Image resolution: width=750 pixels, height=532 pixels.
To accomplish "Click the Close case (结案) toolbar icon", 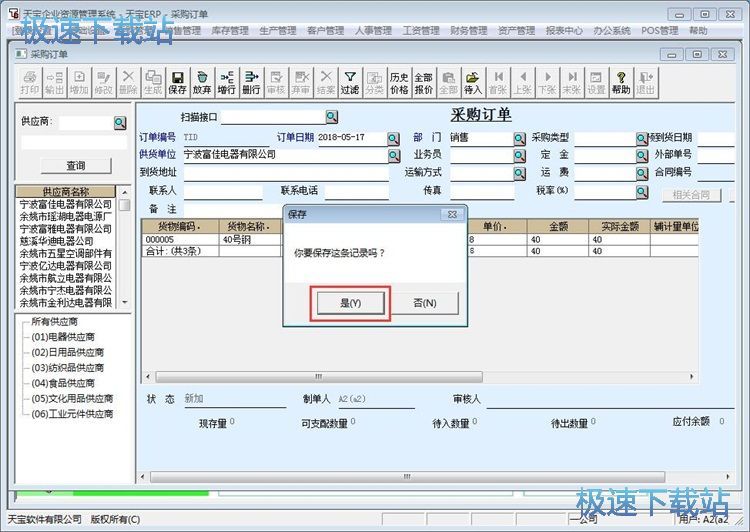I will (x=326, y=83).
